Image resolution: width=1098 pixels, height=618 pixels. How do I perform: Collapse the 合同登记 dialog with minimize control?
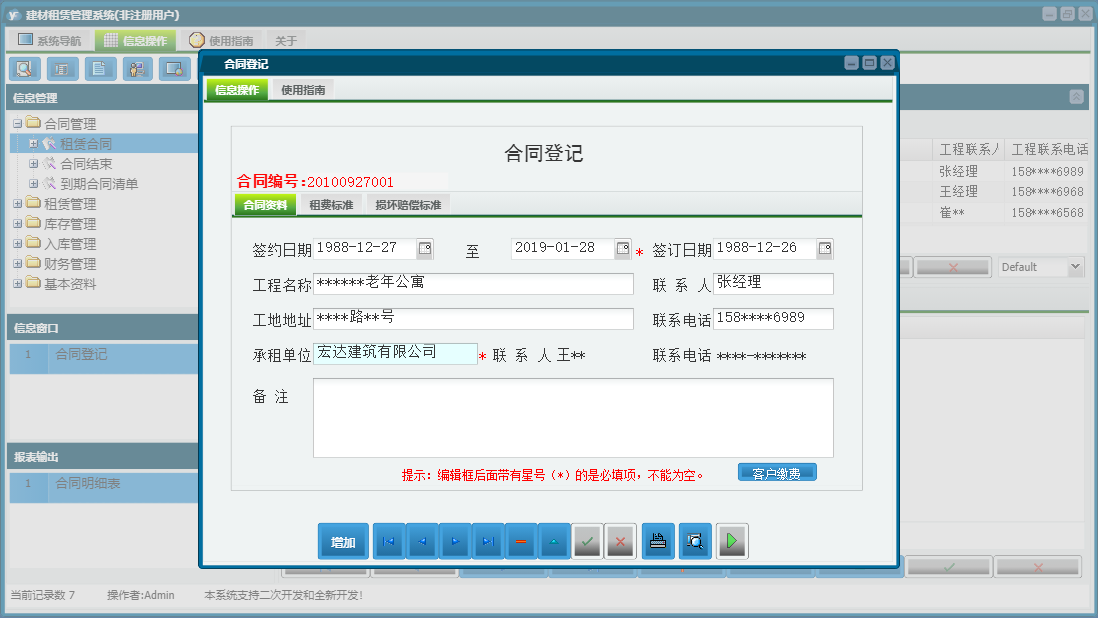(x=853, y=62)
